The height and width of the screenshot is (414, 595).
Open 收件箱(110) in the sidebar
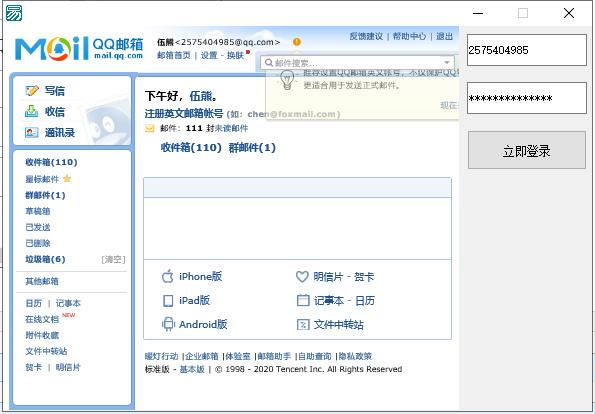click(51, 162)
